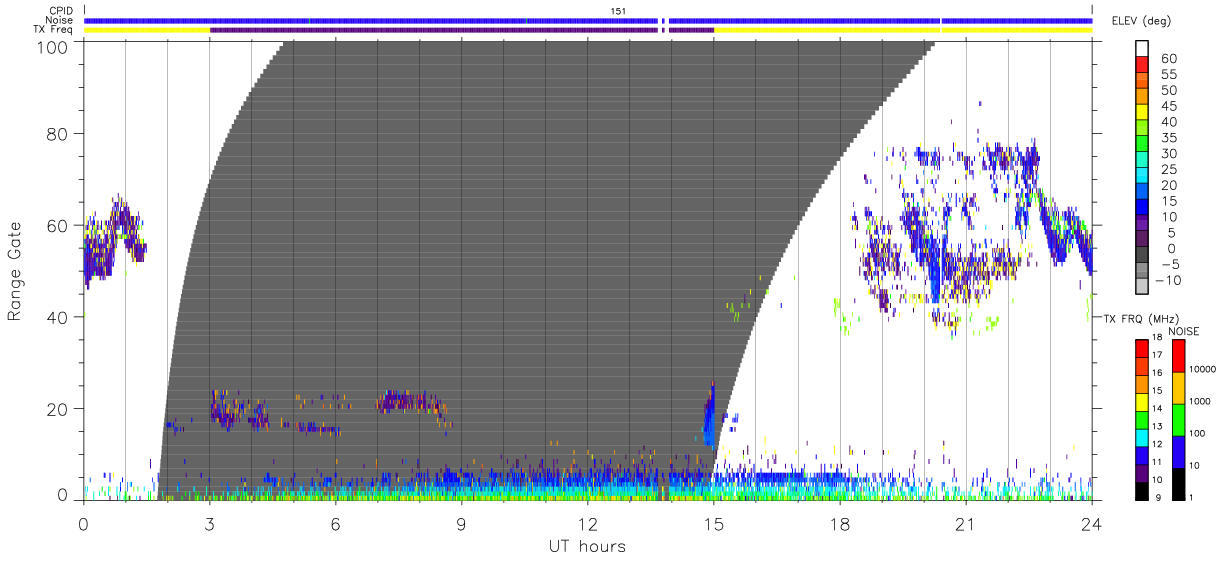Click Range Gate axis tick label 60
Viewport: 1228px width, 567px height.
pyautogui.click(x=57, y=225)
